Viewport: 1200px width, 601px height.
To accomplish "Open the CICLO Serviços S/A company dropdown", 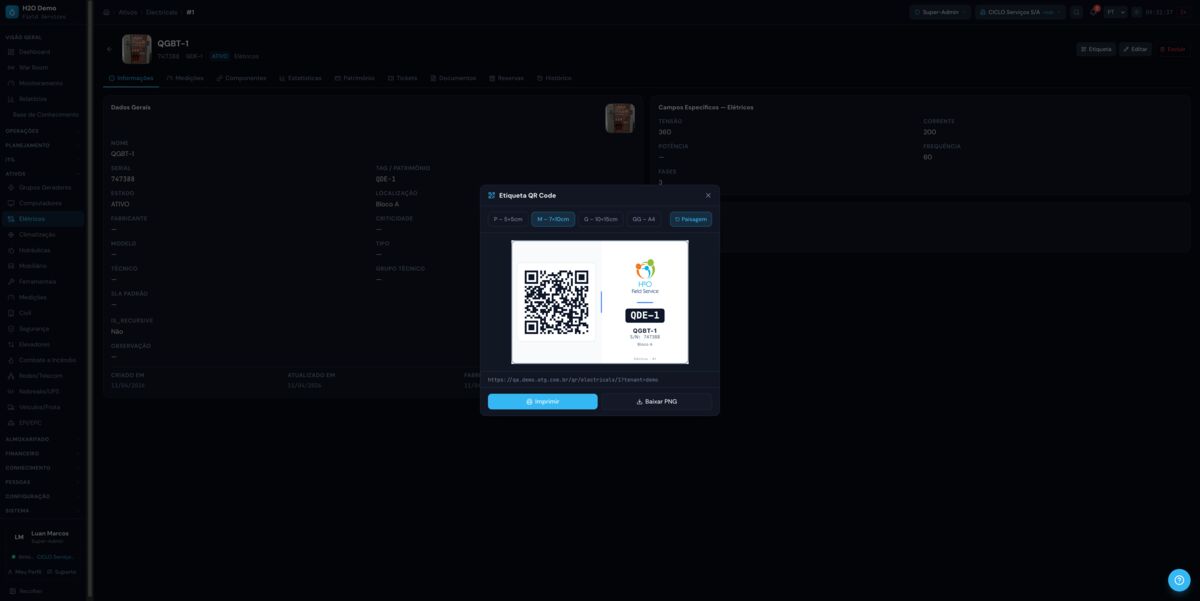I will coord(1020,12).
